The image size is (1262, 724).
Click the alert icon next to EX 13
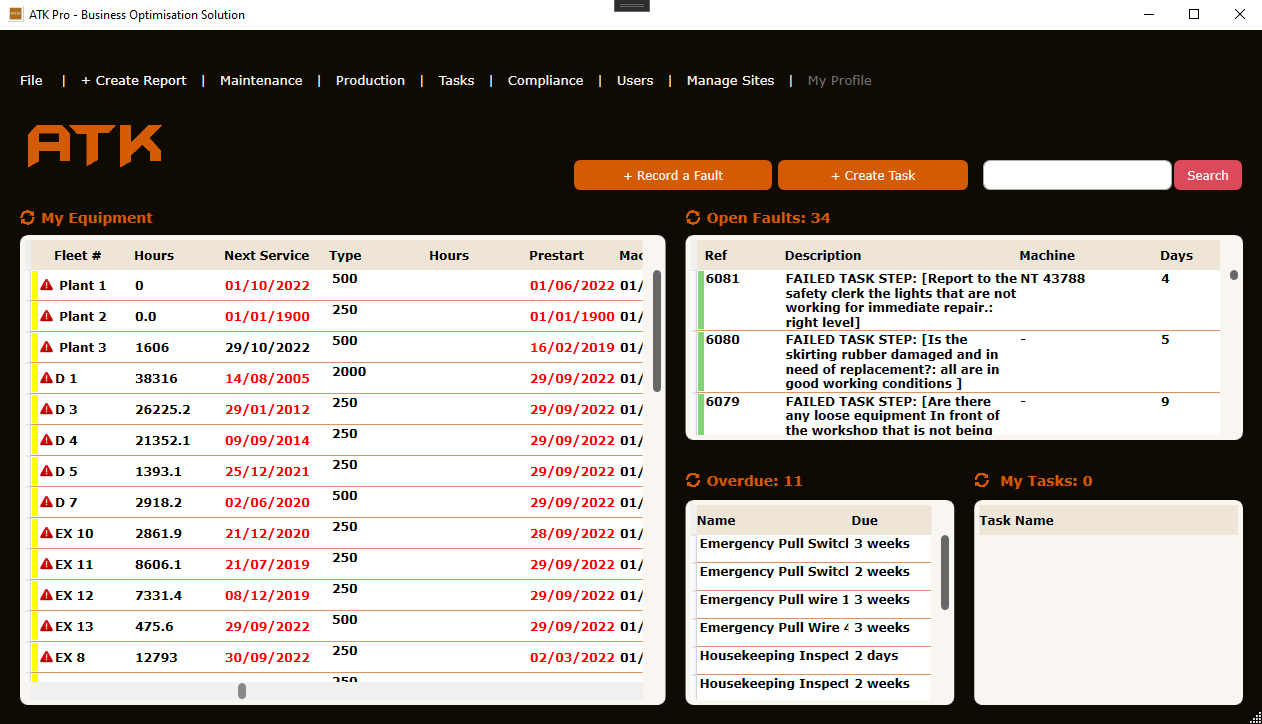pos(46,626)
